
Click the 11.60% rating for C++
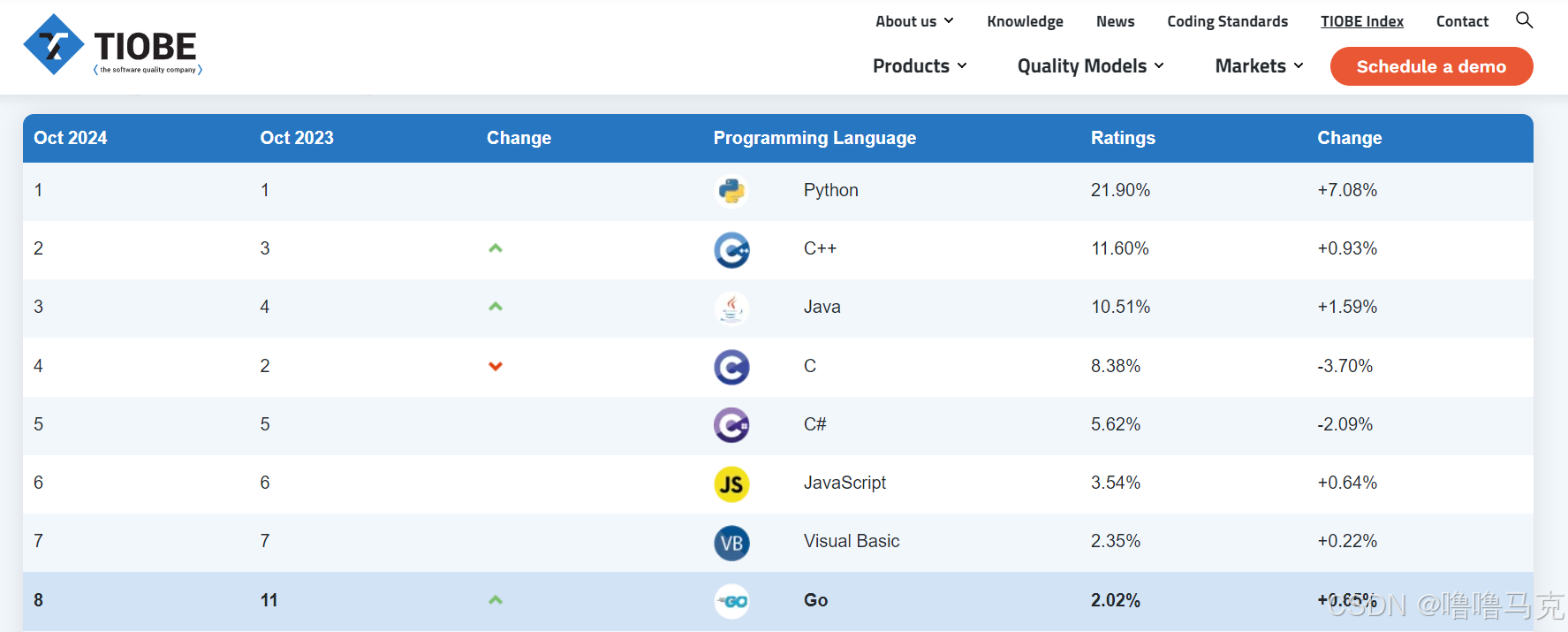1119,248
